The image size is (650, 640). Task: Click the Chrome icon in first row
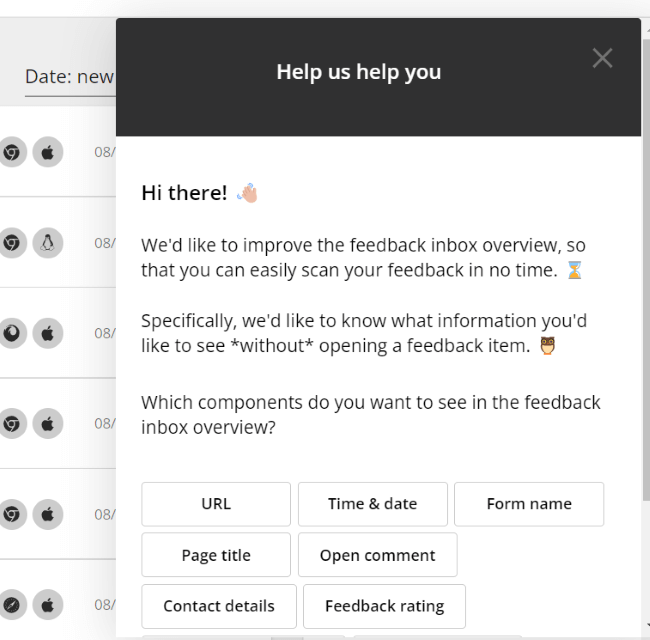(x=11, y=152)
